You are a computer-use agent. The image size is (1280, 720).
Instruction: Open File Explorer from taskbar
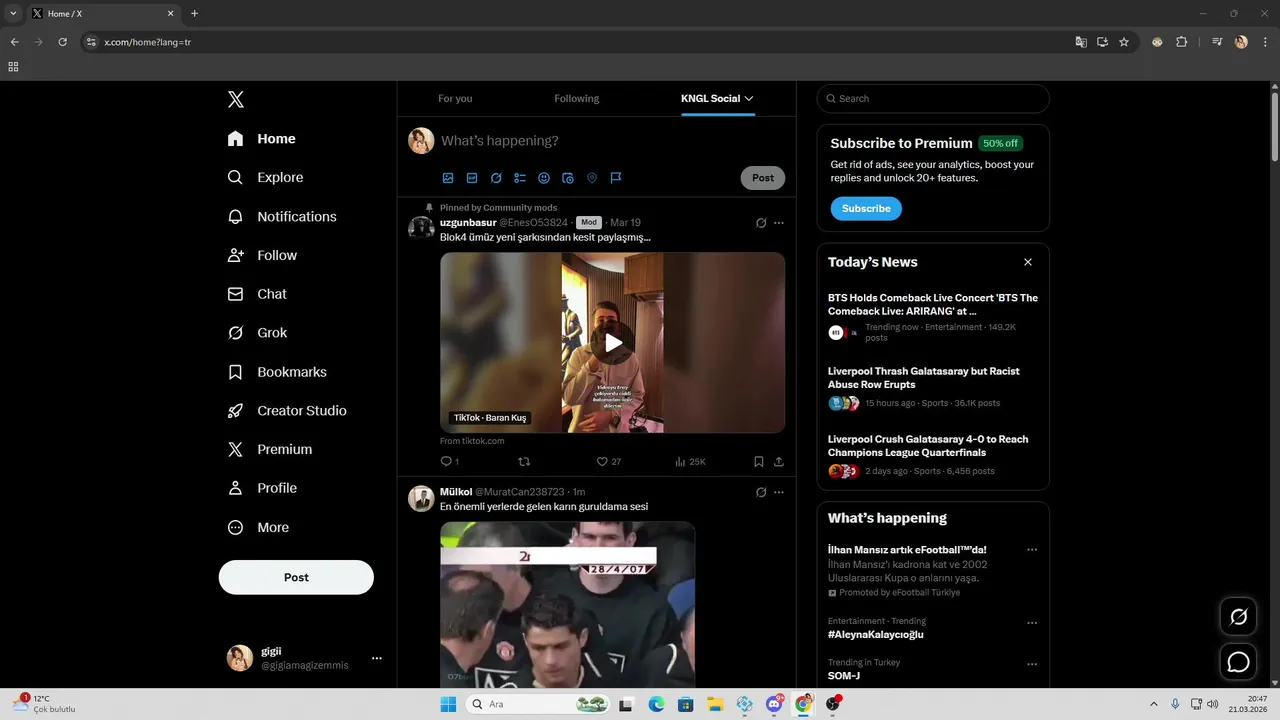point(715,704)
